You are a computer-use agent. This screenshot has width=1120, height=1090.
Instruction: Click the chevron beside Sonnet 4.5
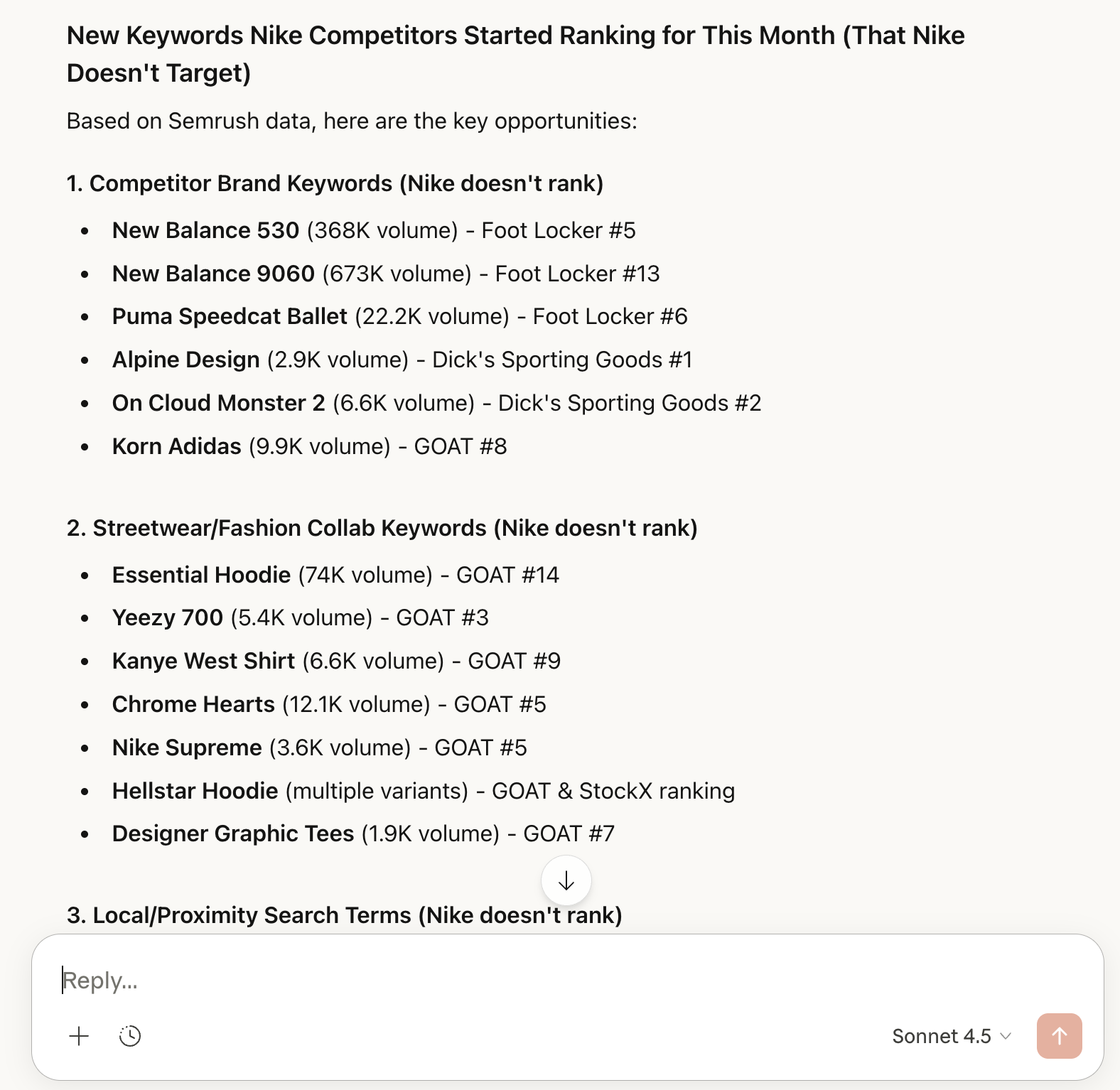pos(1005,1037)
